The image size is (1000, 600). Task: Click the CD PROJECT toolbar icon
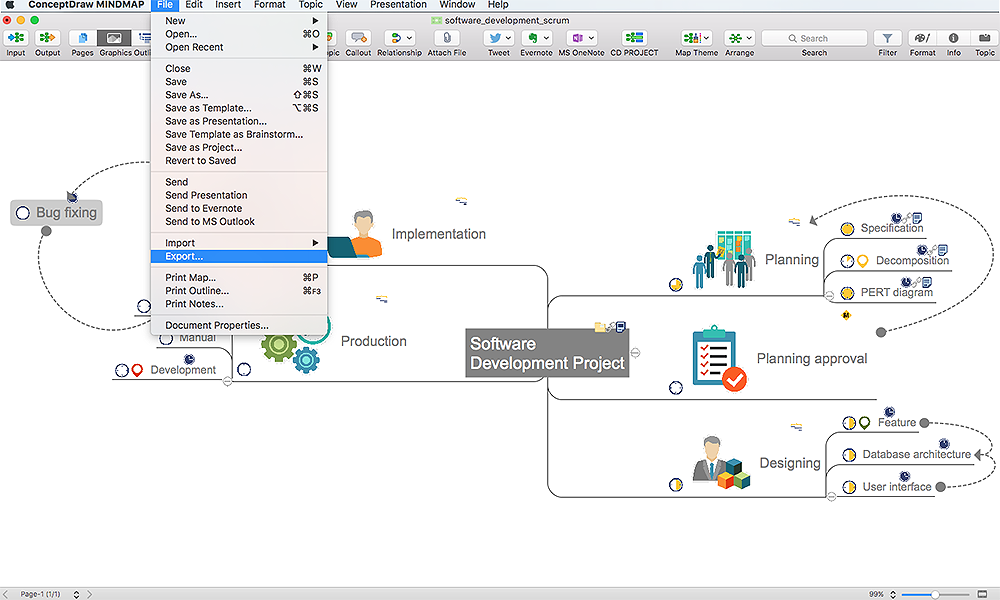(634, 38)
